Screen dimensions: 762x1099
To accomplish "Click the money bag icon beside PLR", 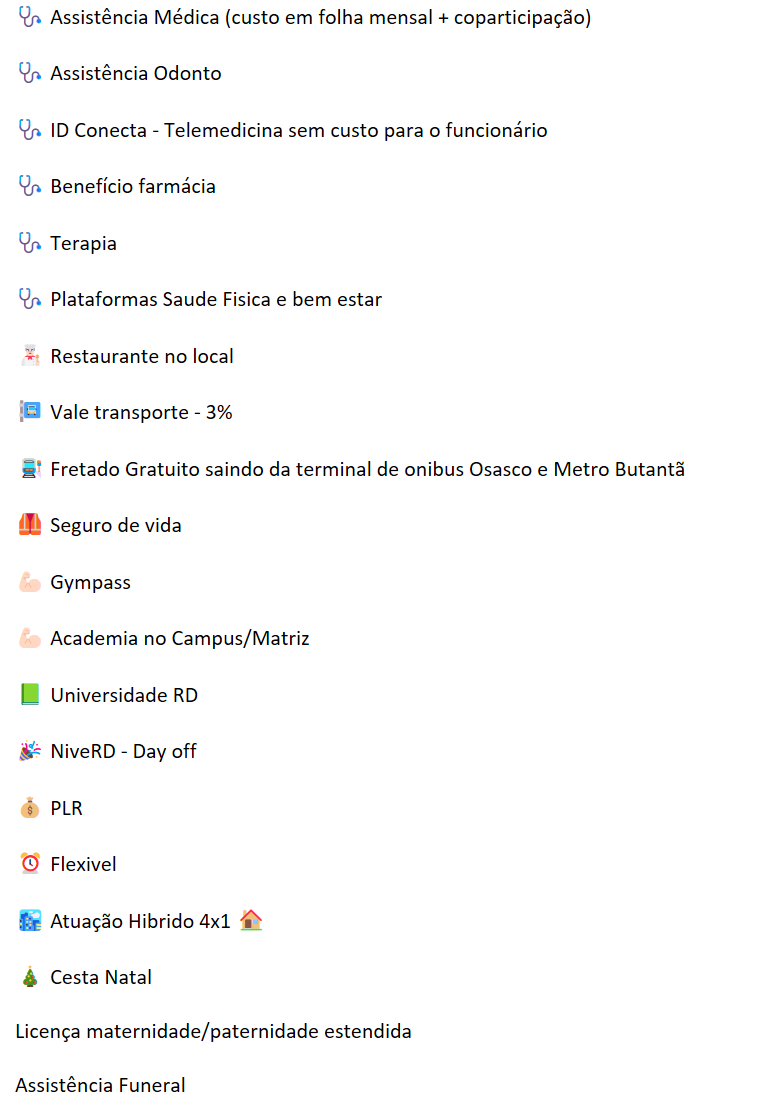I will point(30,808).
